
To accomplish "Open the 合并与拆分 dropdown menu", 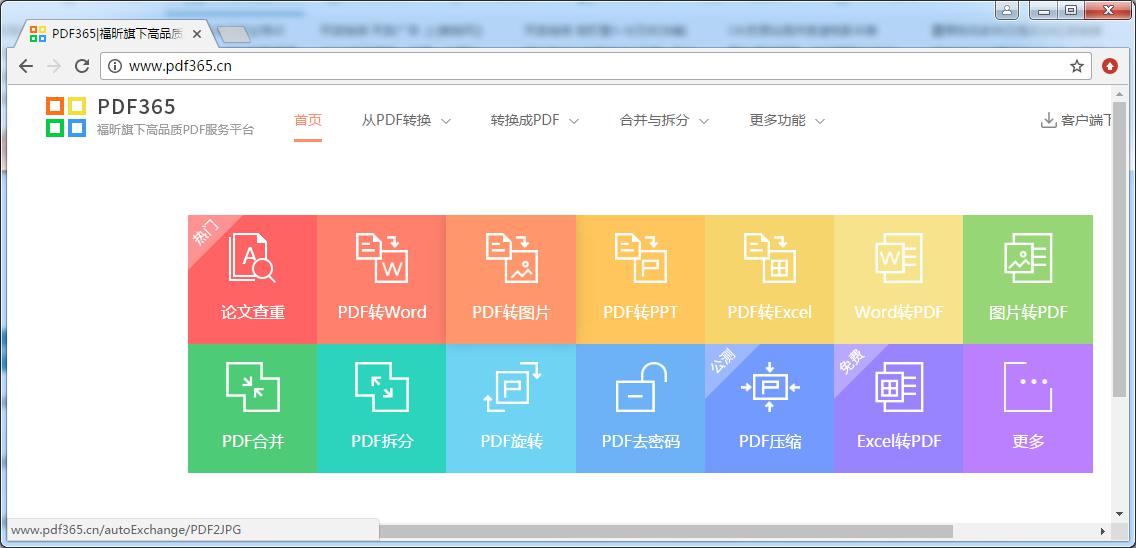I will click(x=664, y=121).
